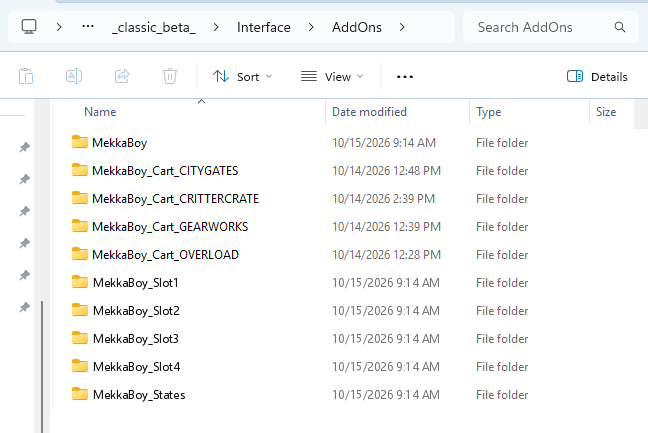The width and height of the screenshot is (648, 433).
Task: Click the search magnifier icon
Action: (619, 27)
